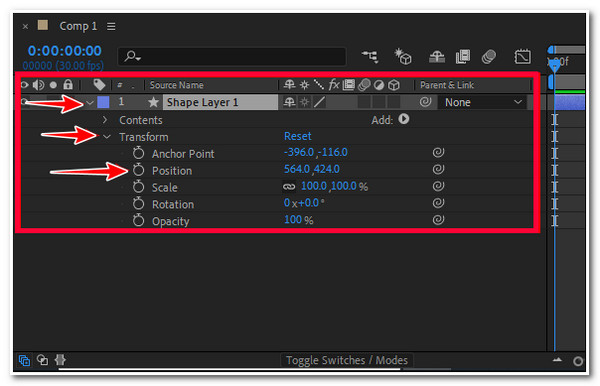The height and width of the screenshot is (386, 600).
Task: Click the Adjustment Layer column header
Action: click(379, 85)
